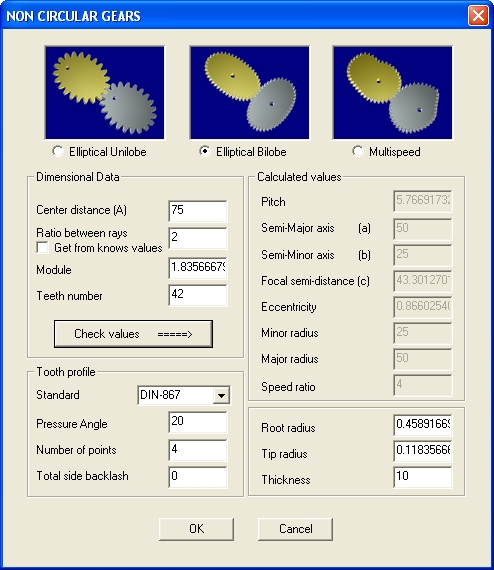Dismiss the dialog with Cancel
Image resolution: width=494 pixels, height=570 pixels.
click(x=295, y=529)
